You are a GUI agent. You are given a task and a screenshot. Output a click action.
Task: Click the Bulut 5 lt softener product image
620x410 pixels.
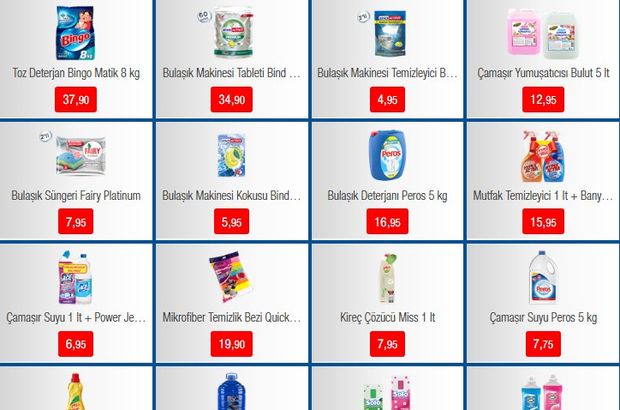pyautogui.click(x=543, y=34)
